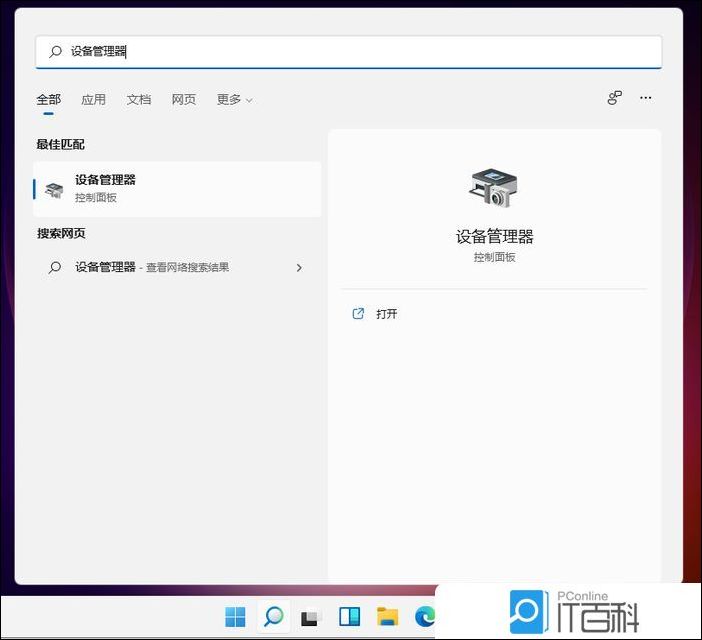Viewport: 702px width, 640px height.
Task: Open Task View from the taskbar
Action: point(310,617)
